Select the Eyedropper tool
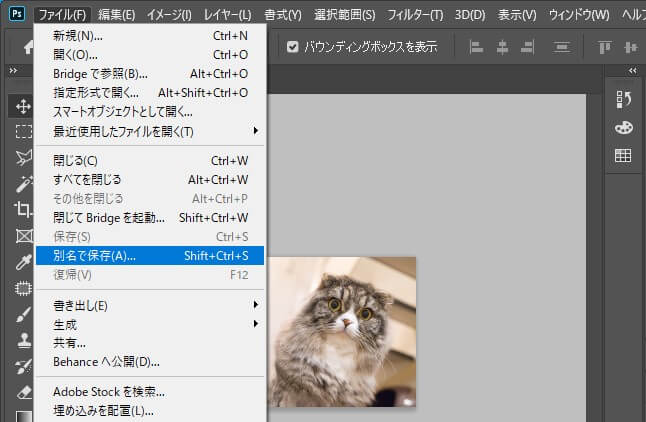 [x=23, y=262]
